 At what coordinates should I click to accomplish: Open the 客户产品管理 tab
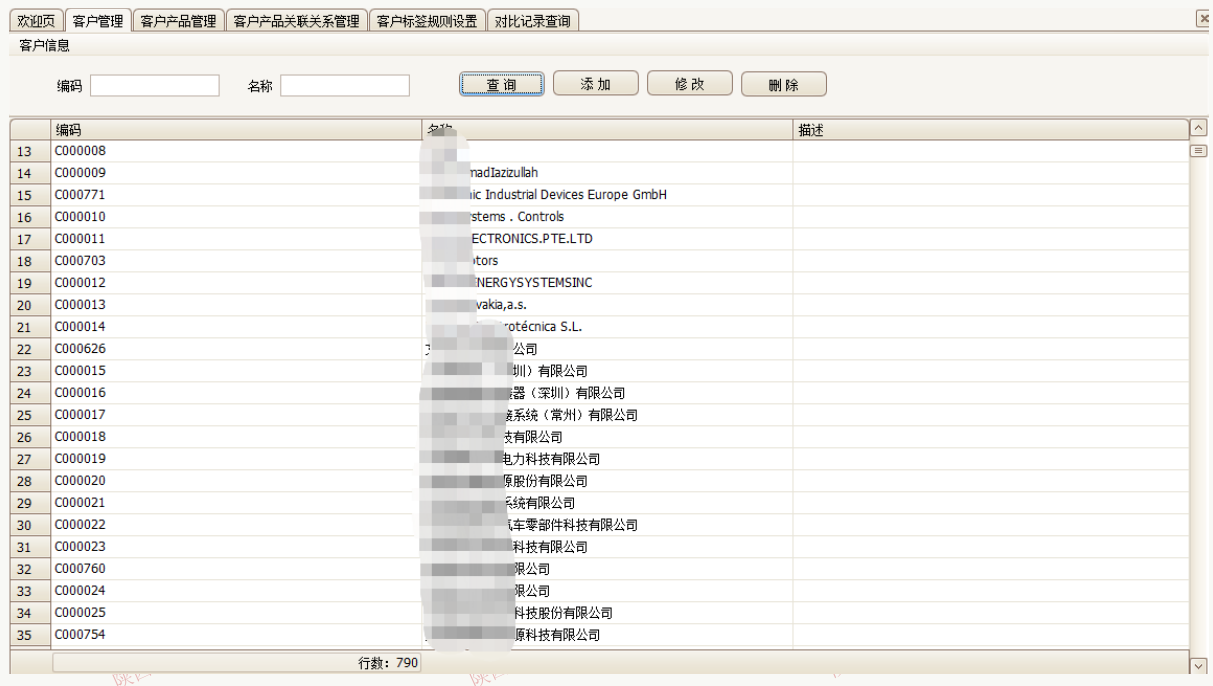tap(178, 21)
